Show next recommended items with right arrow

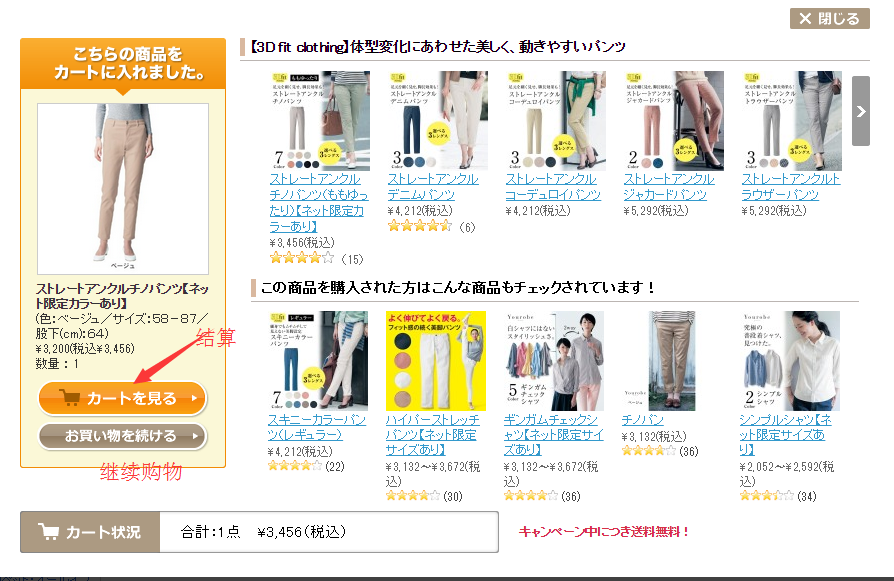click(861, 111)
